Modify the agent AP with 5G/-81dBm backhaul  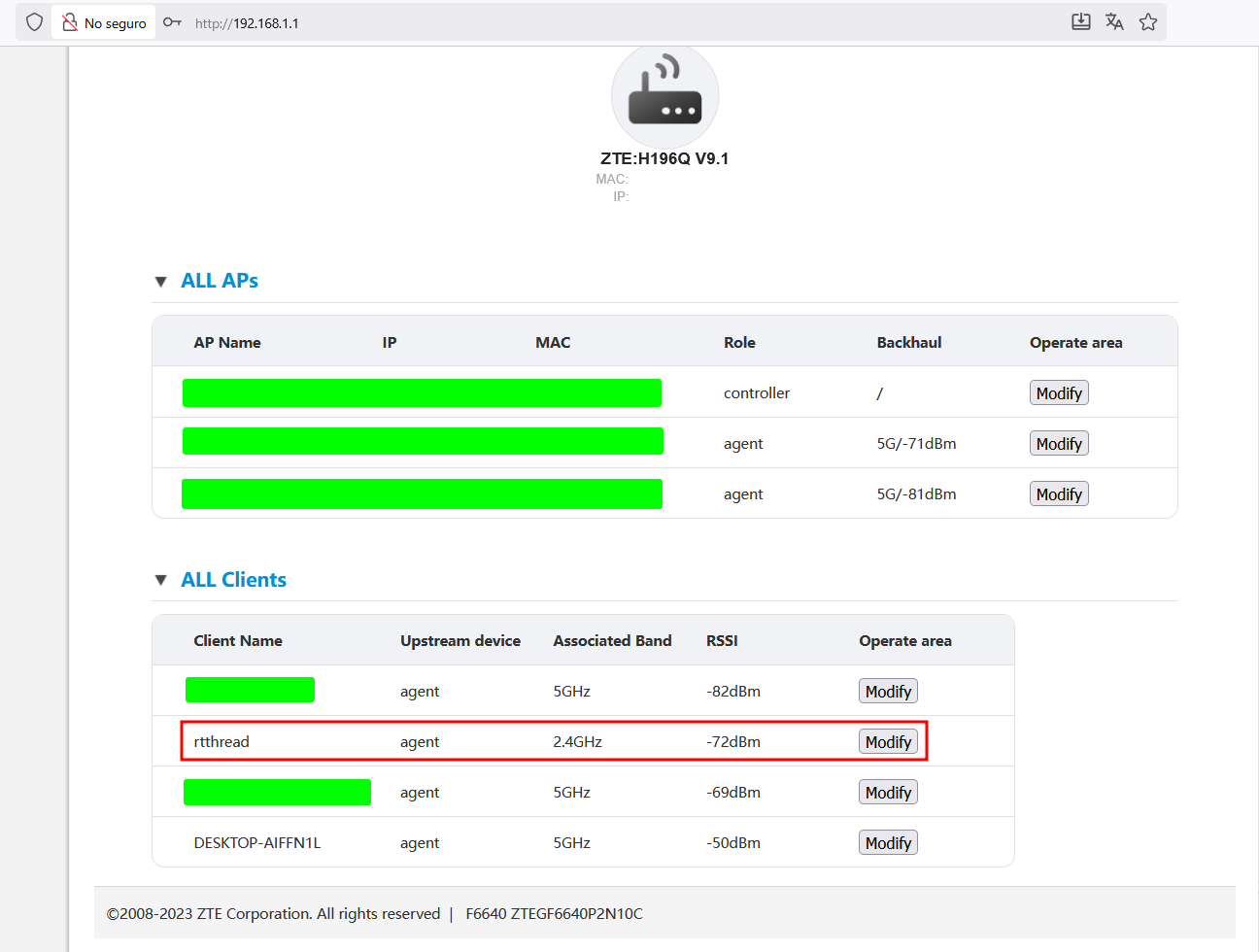(1058, 494)
